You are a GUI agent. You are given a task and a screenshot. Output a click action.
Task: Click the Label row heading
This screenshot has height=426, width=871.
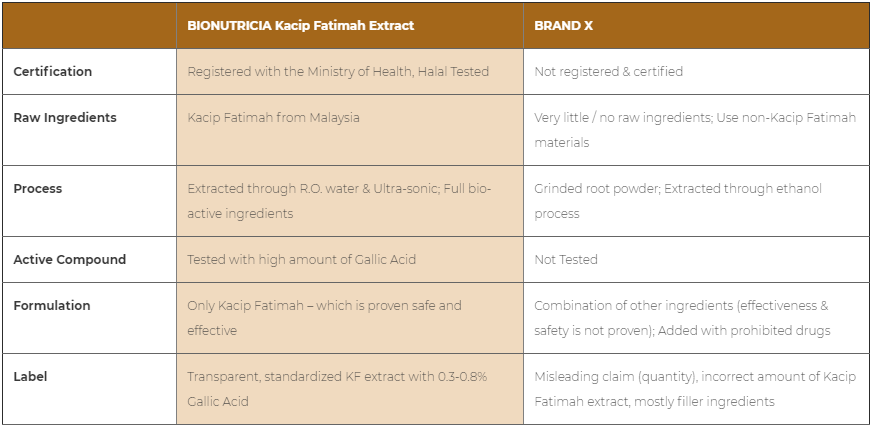pyautogui.click(x=31, y=377)
